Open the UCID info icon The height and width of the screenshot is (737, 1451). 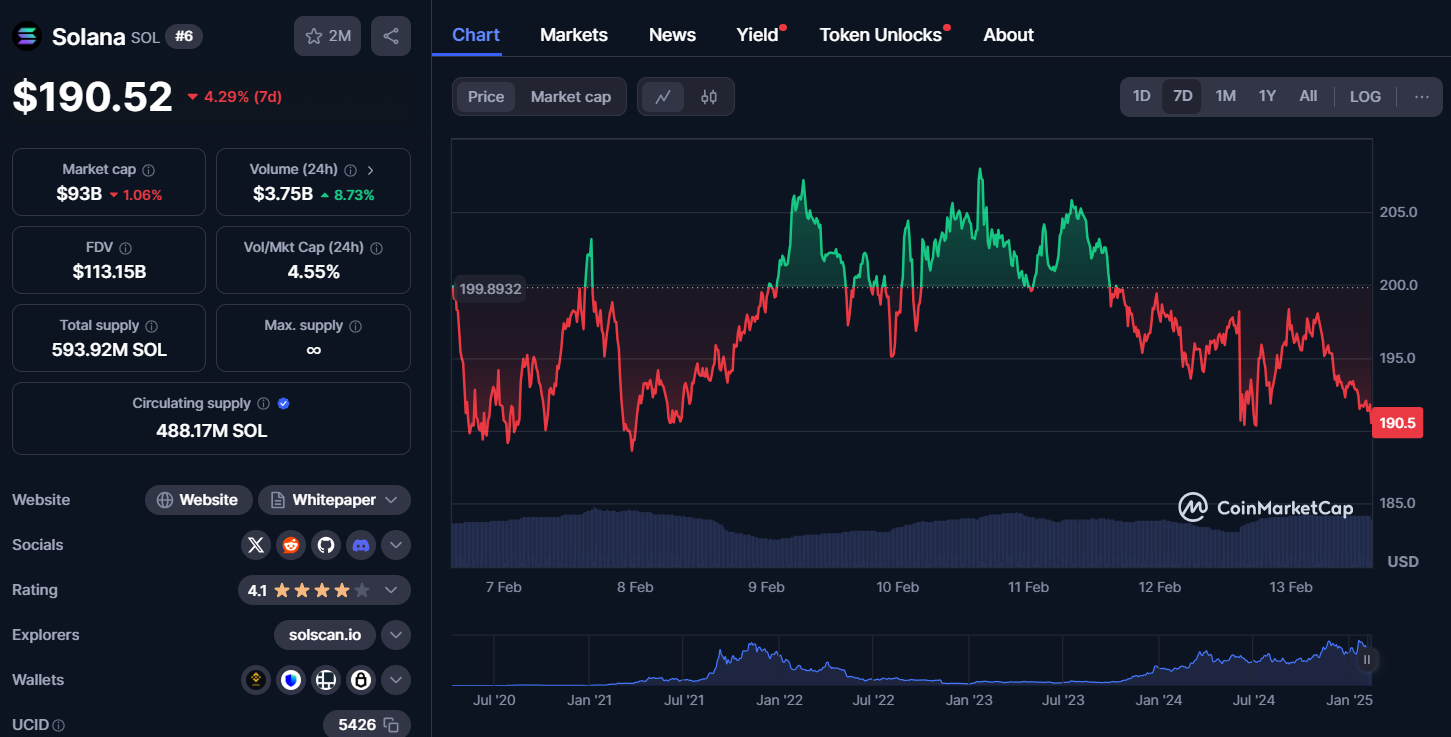point(58,725)
